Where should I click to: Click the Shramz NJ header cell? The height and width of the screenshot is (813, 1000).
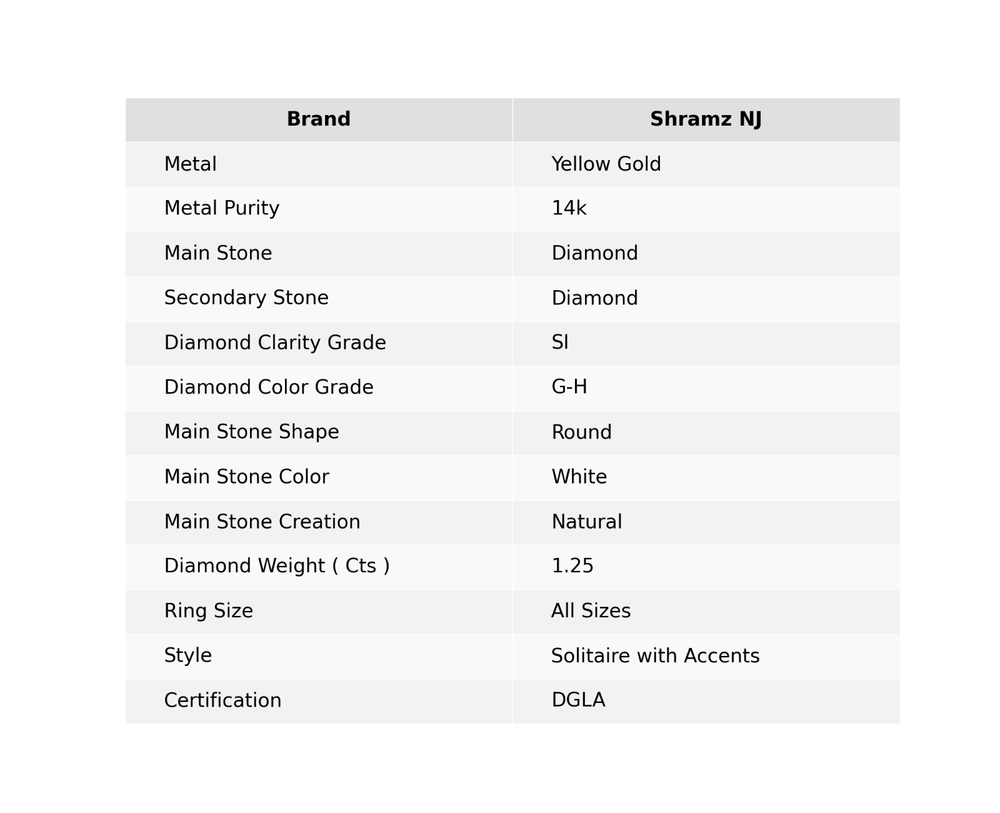(705, 120)
